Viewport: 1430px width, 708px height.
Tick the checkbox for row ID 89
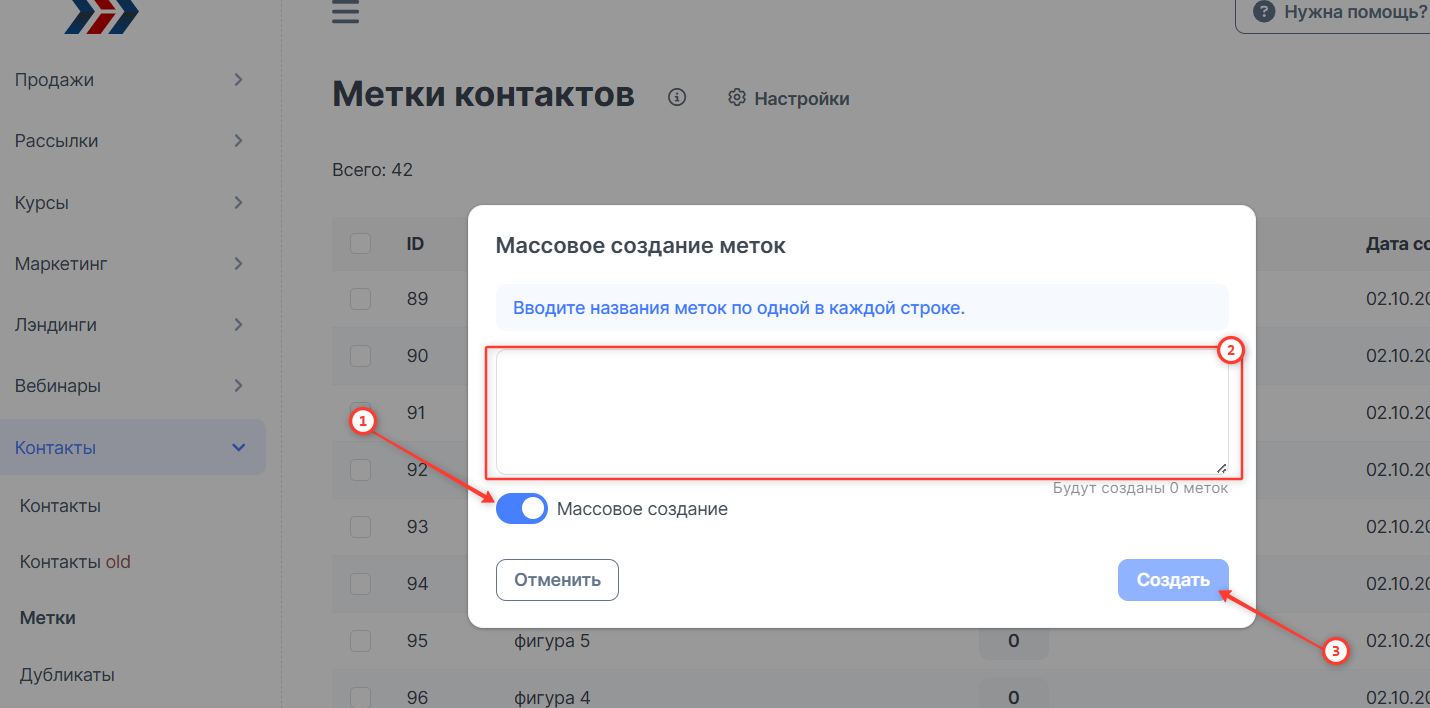[x=360, y=298]
